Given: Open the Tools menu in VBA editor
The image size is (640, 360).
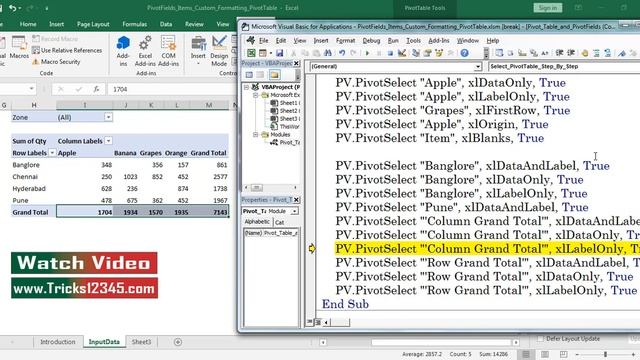Looking at the screenshot, I should click(413, 40).
